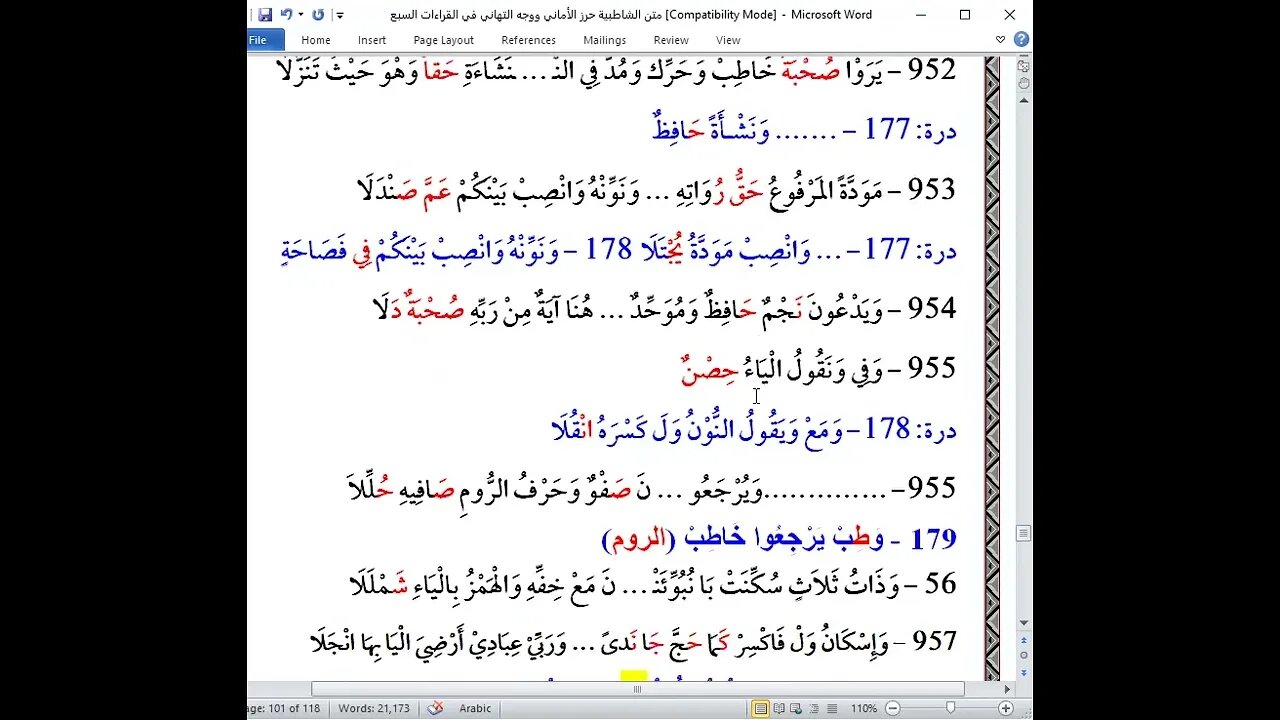Image resolution: width=1280 pixels, height=720 pixels.
Task: Open the Undo history dropdown arrow
Action: point(300,15)
